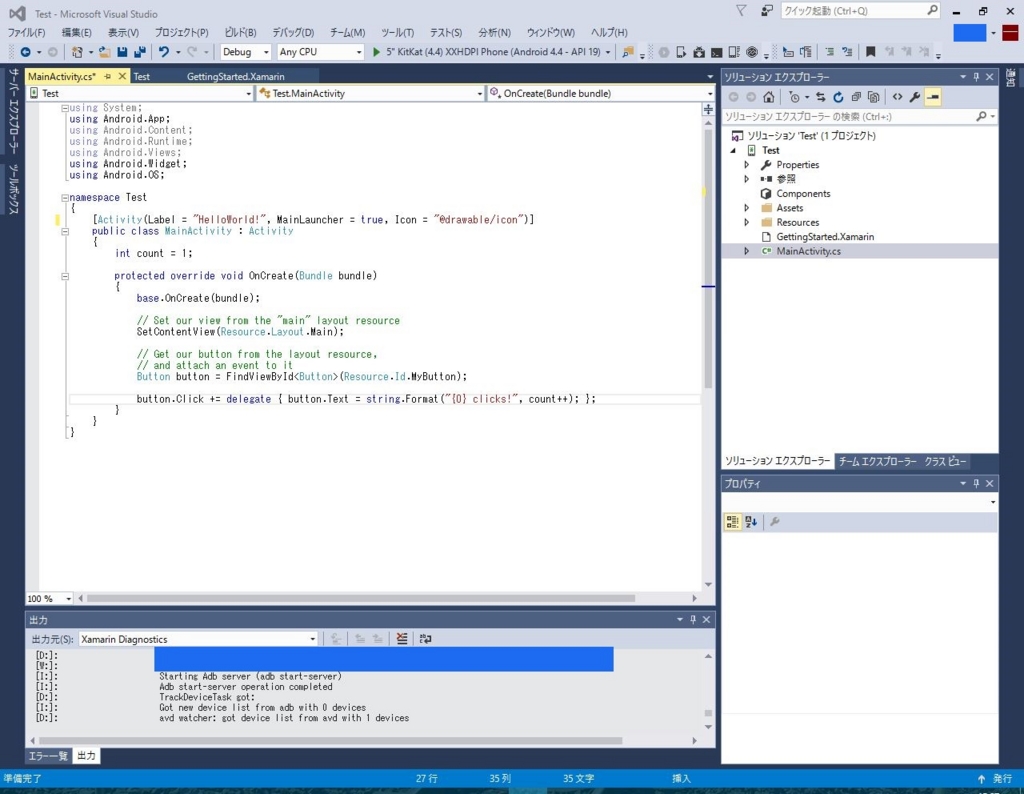
Task: Toggle auto-hide pin on Output panel
Action: coord(693,620)
